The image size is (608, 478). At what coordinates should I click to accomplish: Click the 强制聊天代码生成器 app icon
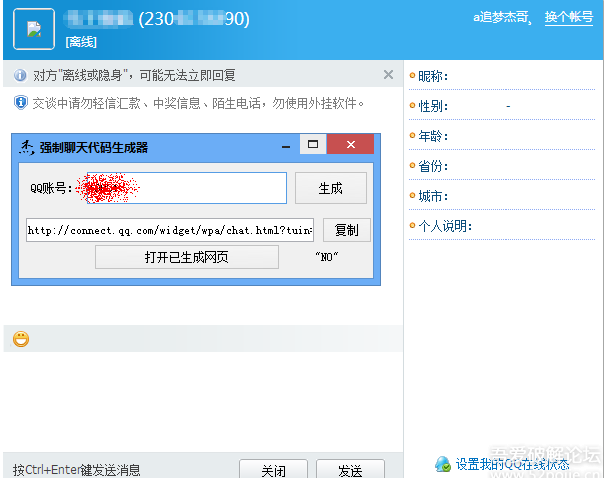click(27, 148)
